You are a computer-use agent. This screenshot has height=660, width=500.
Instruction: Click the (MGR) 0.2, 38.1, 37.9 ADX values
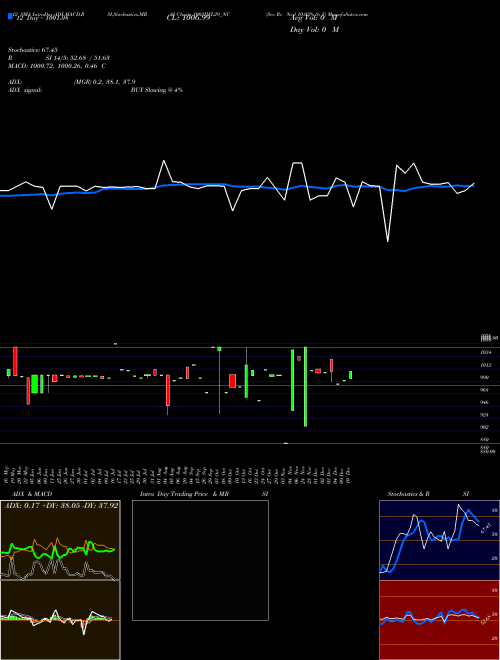tap(104, 82)
